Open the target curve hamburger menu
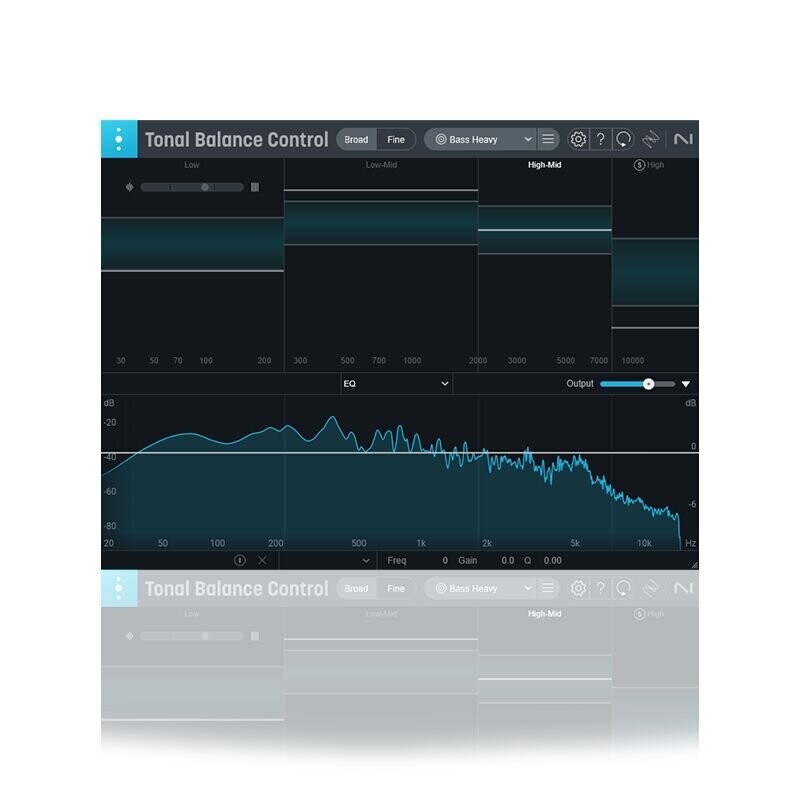Viewport: 800px width, 800px height. click(x=548, y=139)
